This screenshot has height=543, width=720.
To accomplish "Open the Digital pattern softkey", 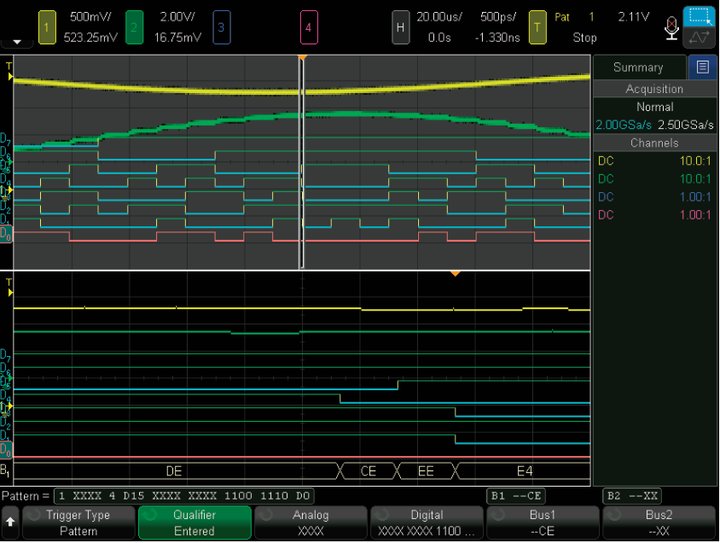I will click(x=427, y=523).
